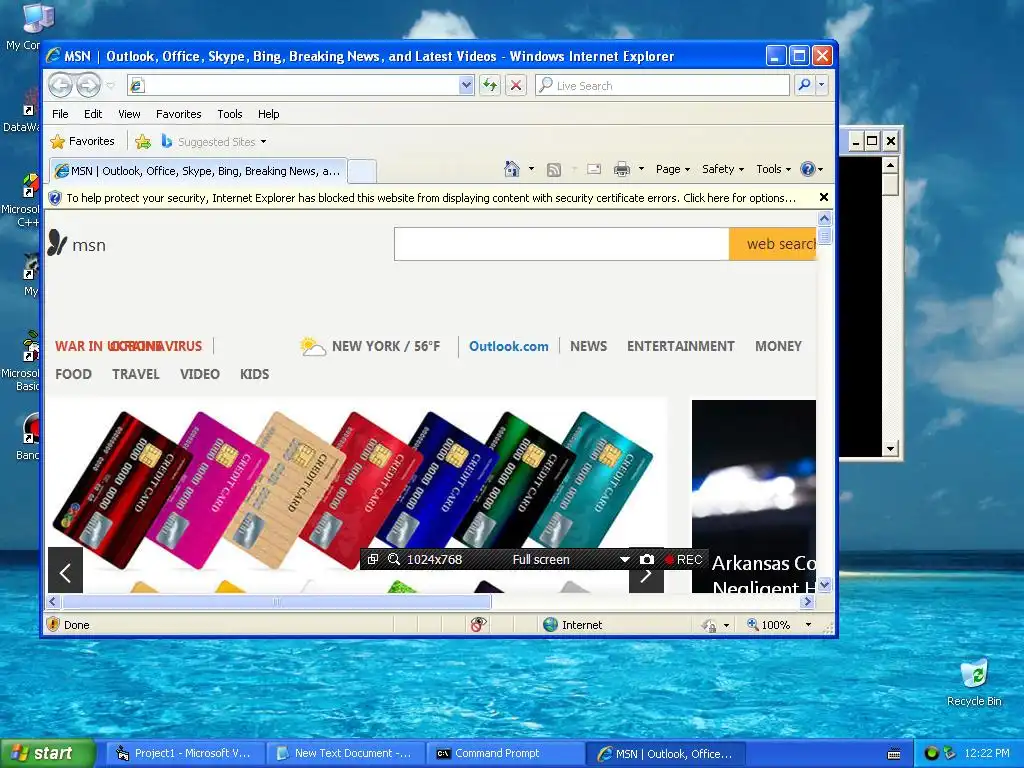
Task: Open a new blank tab
Action: pyautogui.click(x=362, y=172)
